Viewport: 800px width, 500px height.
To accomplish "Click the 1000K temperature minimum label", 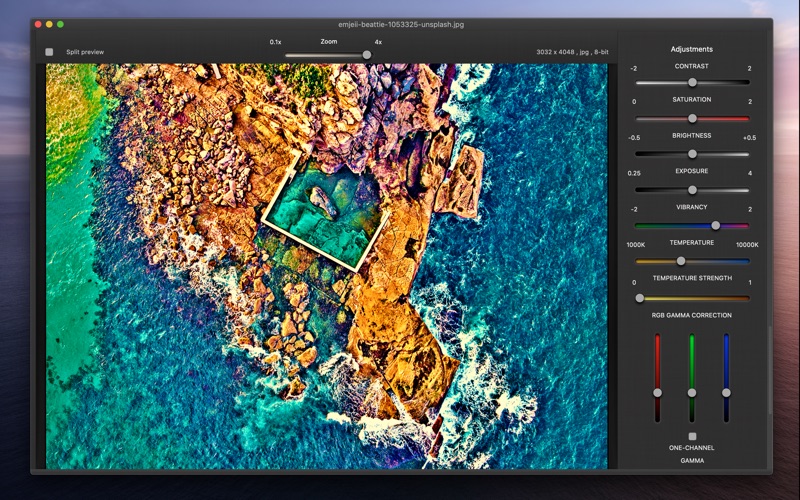I will [636, 245].
